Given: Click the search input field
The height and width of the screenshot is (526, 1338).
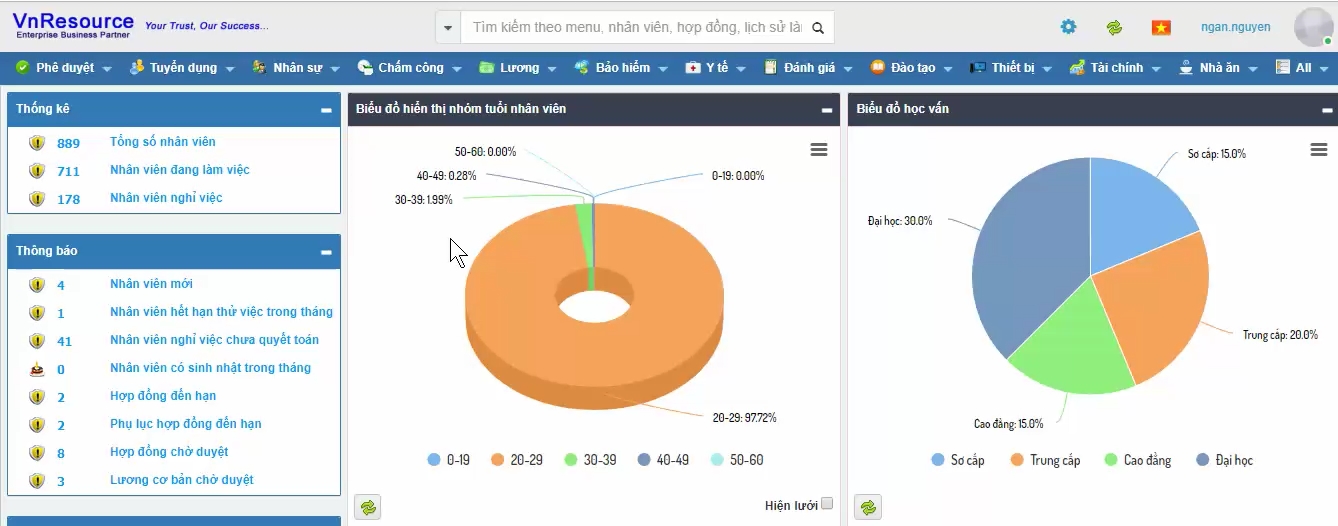Looking at the screenshot, I should pos(636,28).
